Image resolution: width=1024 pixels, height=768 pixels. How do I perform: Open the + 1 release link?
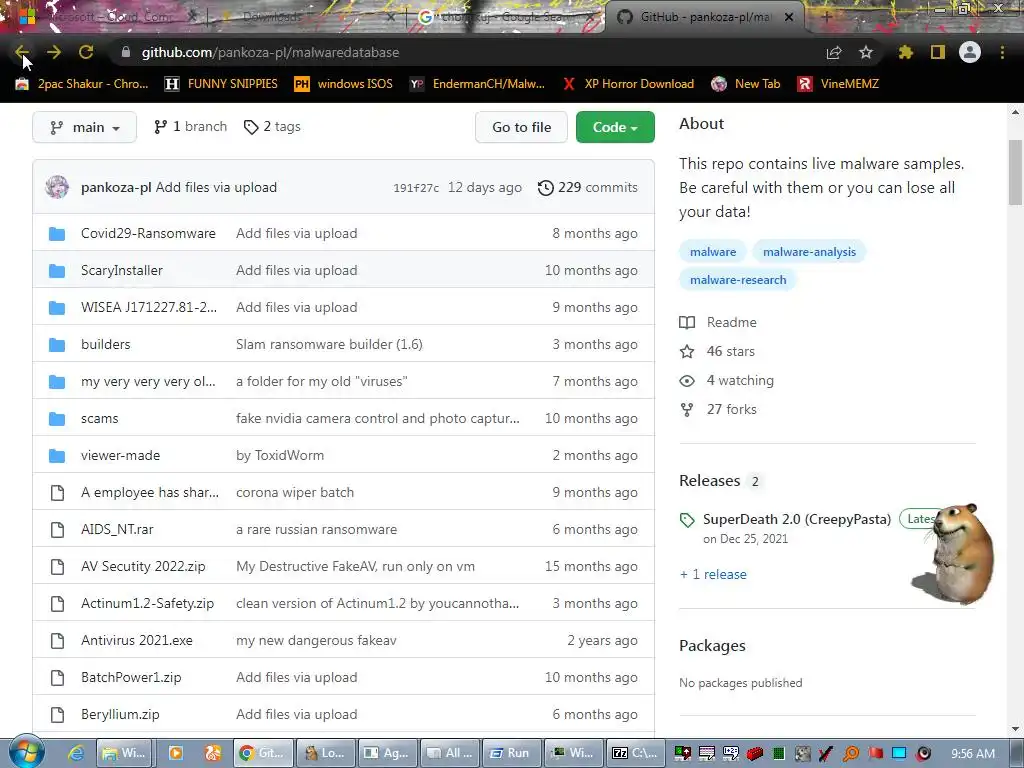713,575
